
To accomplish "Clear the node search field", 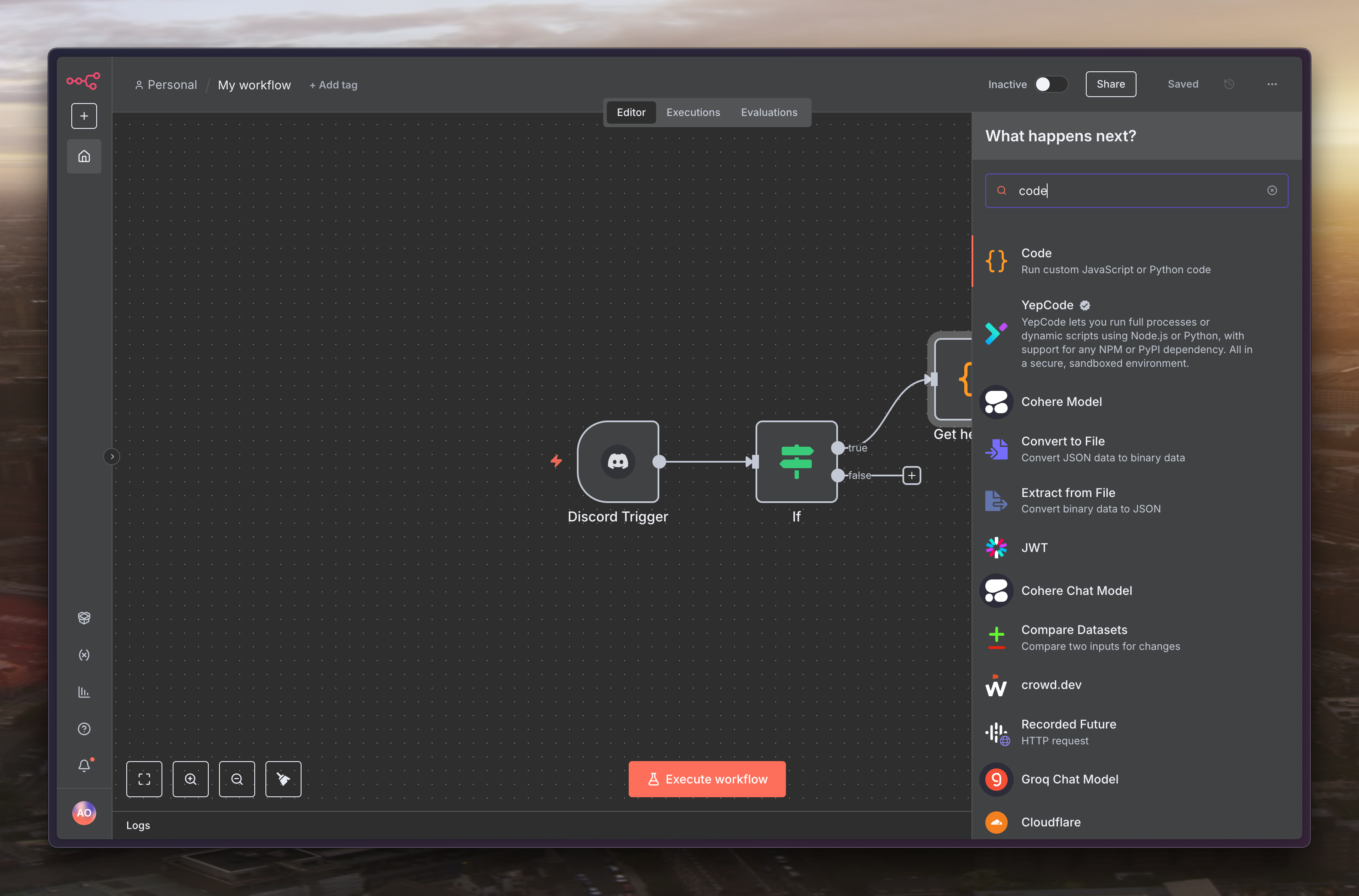I will (1272, 190).
